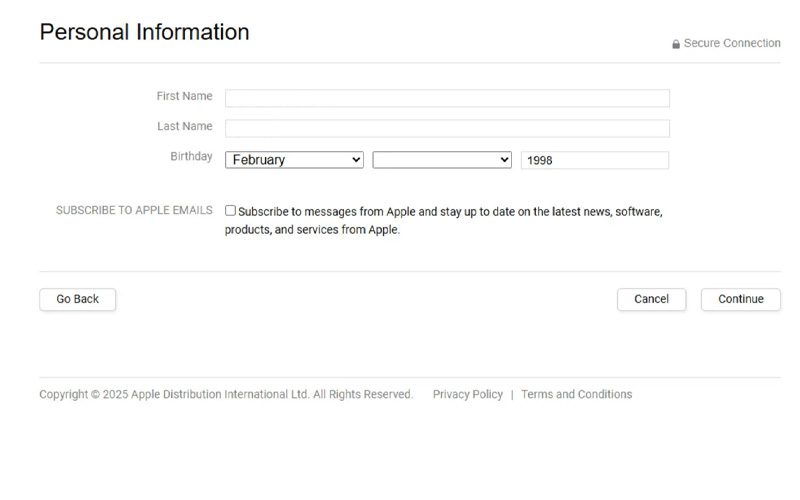This screenshot has width=800, height=500.
Task: Click the First Name label
Action: (x=184, y=96)
